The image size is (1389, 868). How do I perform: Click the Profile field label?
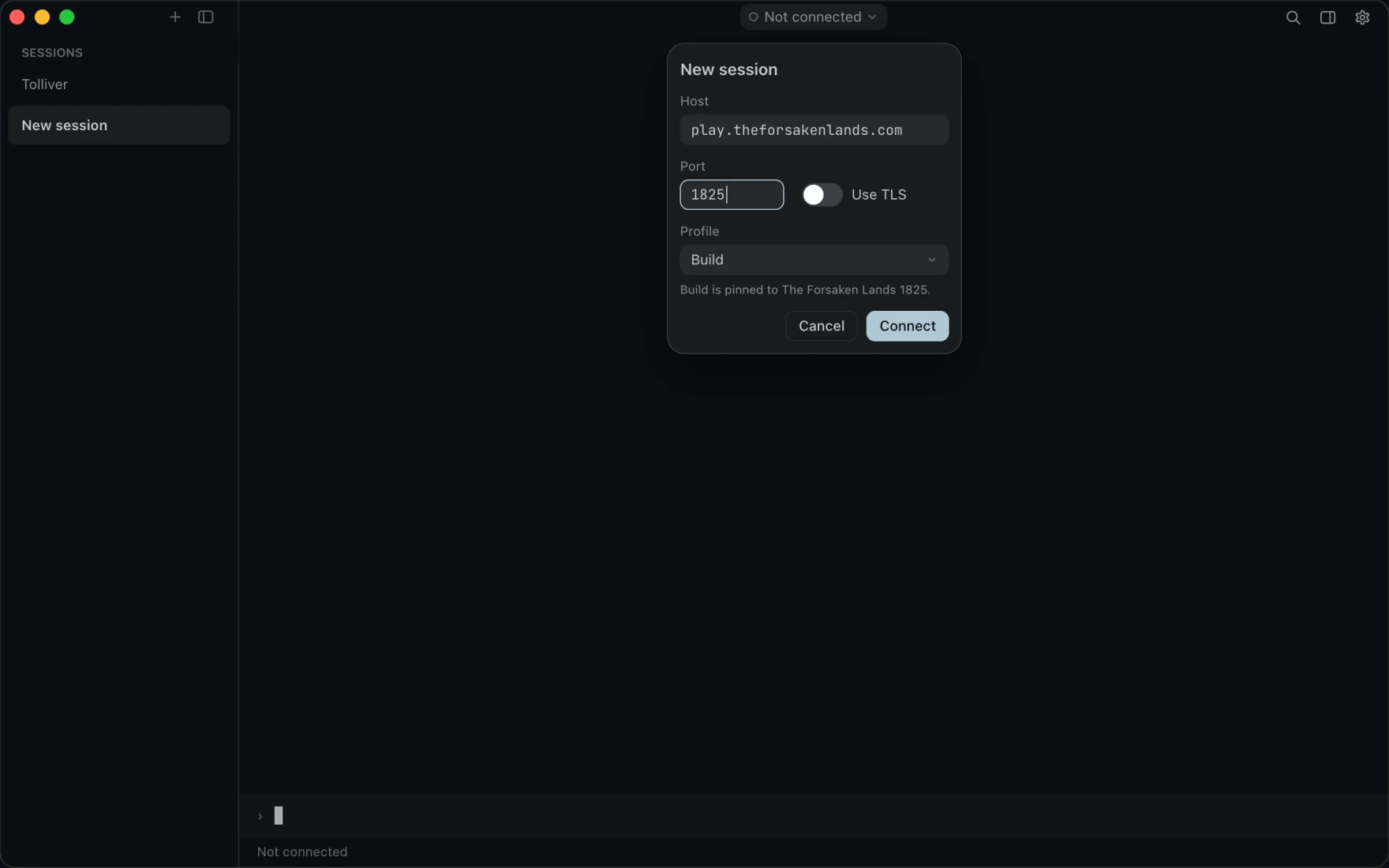pyautogui.click(x=699, y=231)
